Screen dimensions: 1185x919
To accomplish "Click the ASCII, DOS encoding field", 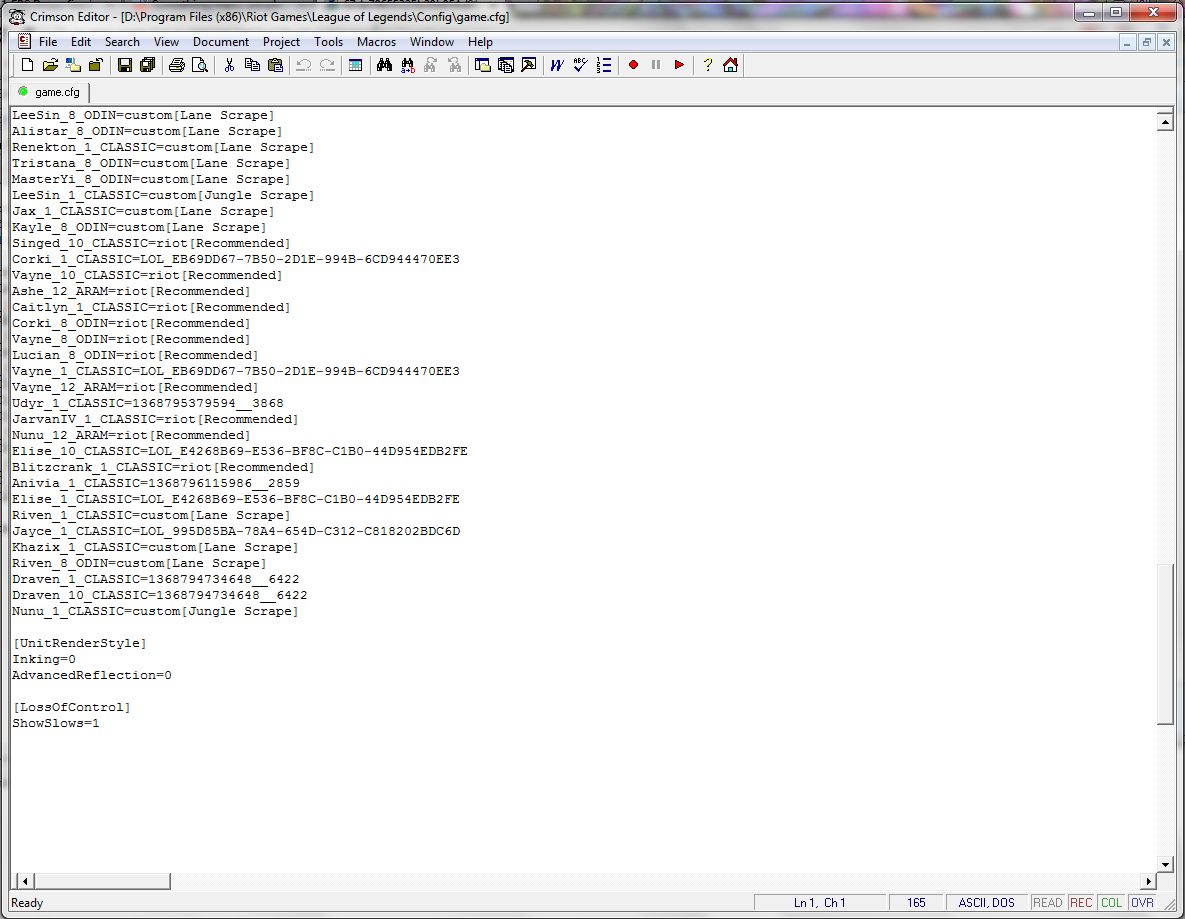I will 986,902.
